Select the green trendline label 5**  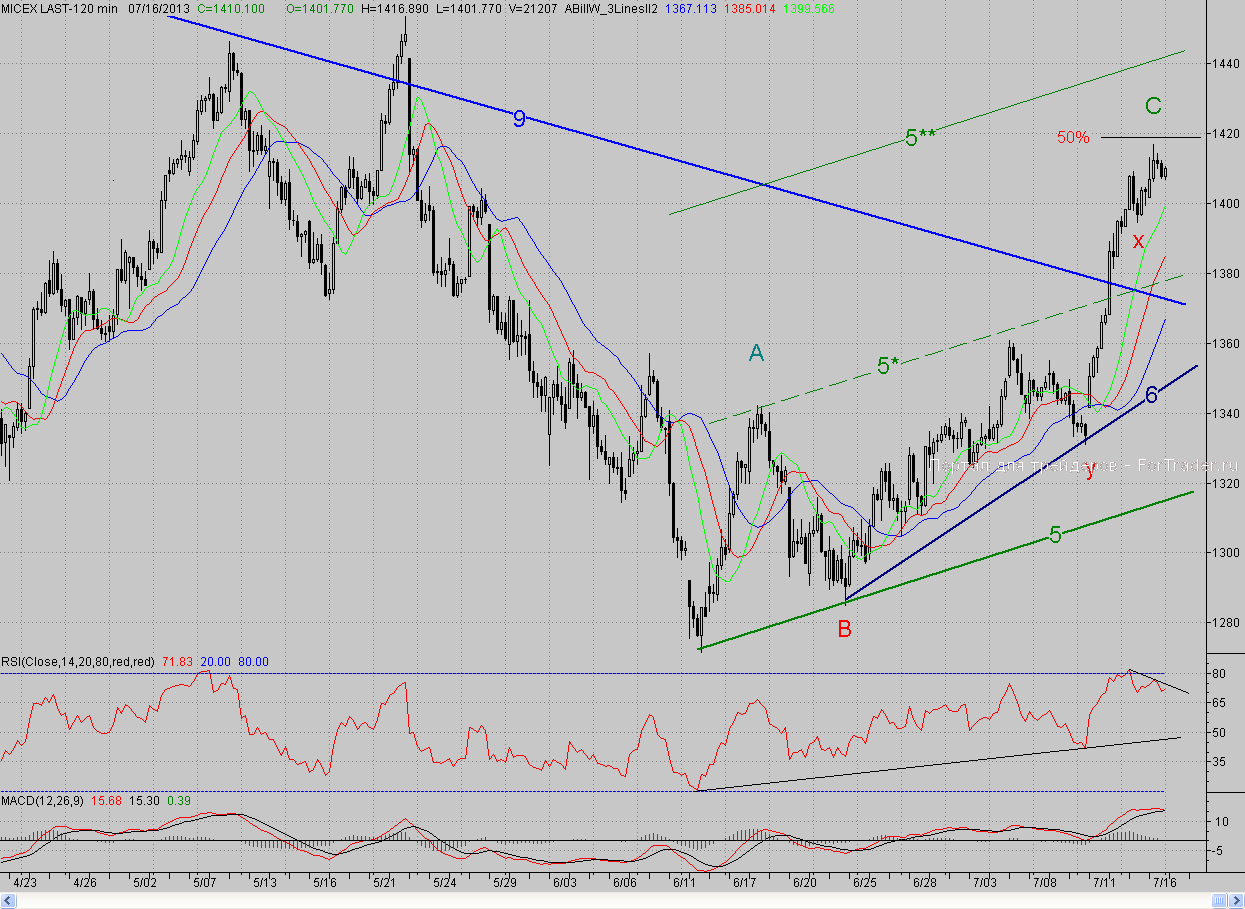point(920,139)
